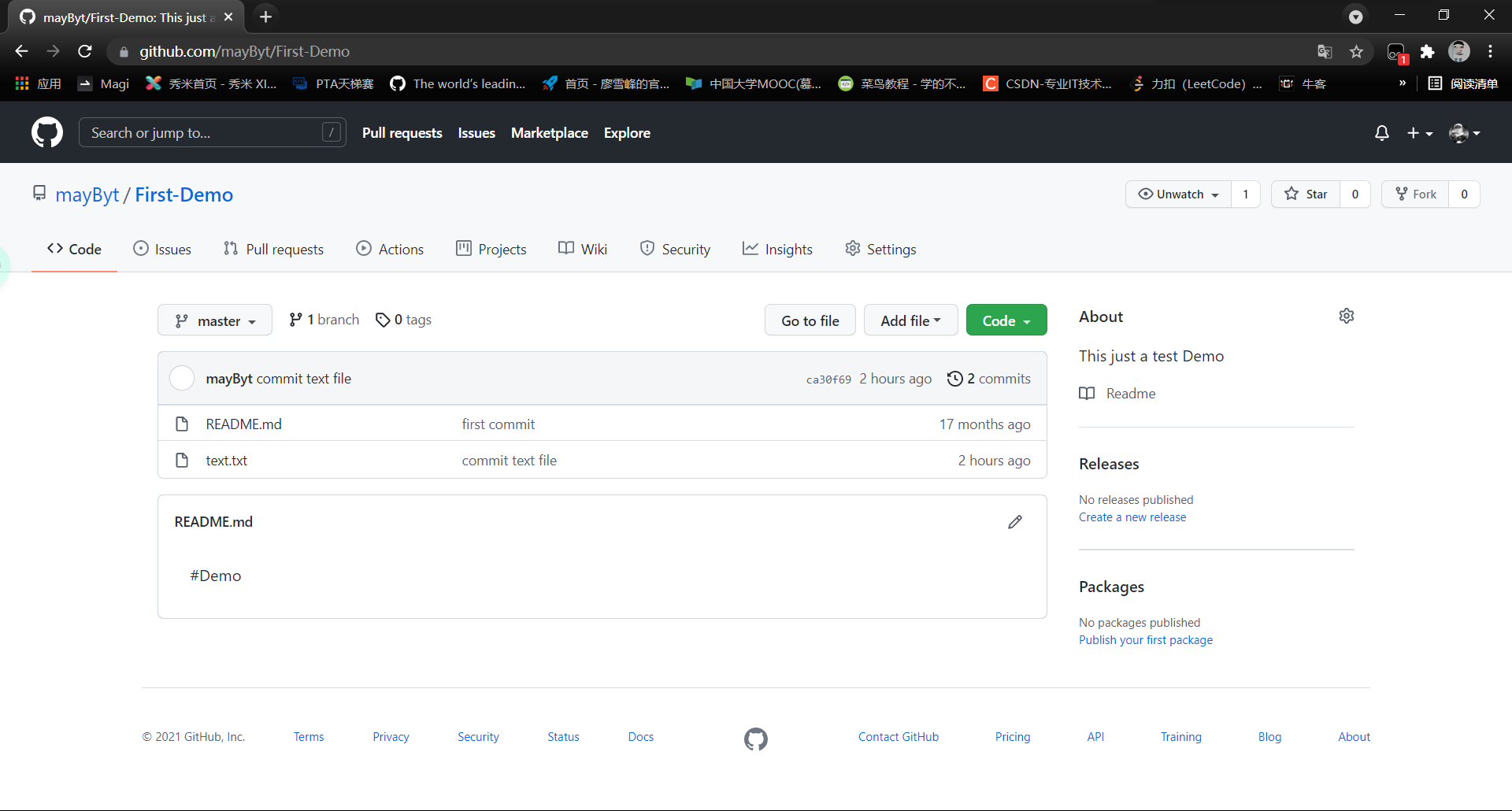Open Pull requests in top navigation
Image resolution: width=1512 pixels, height=811 pixels.
(x=402, y=133)
